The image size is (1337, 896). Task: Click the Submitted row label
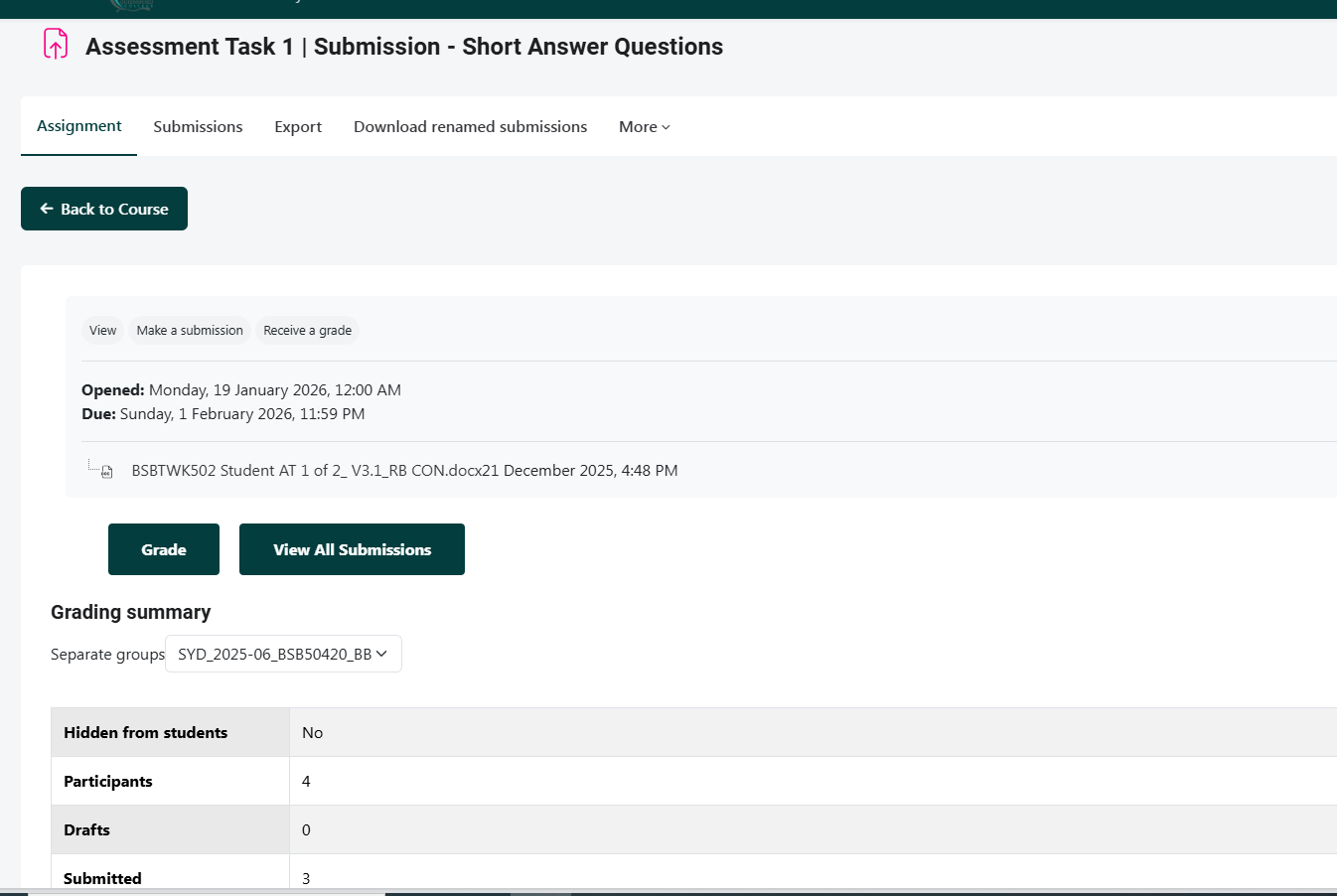point(103,878)
